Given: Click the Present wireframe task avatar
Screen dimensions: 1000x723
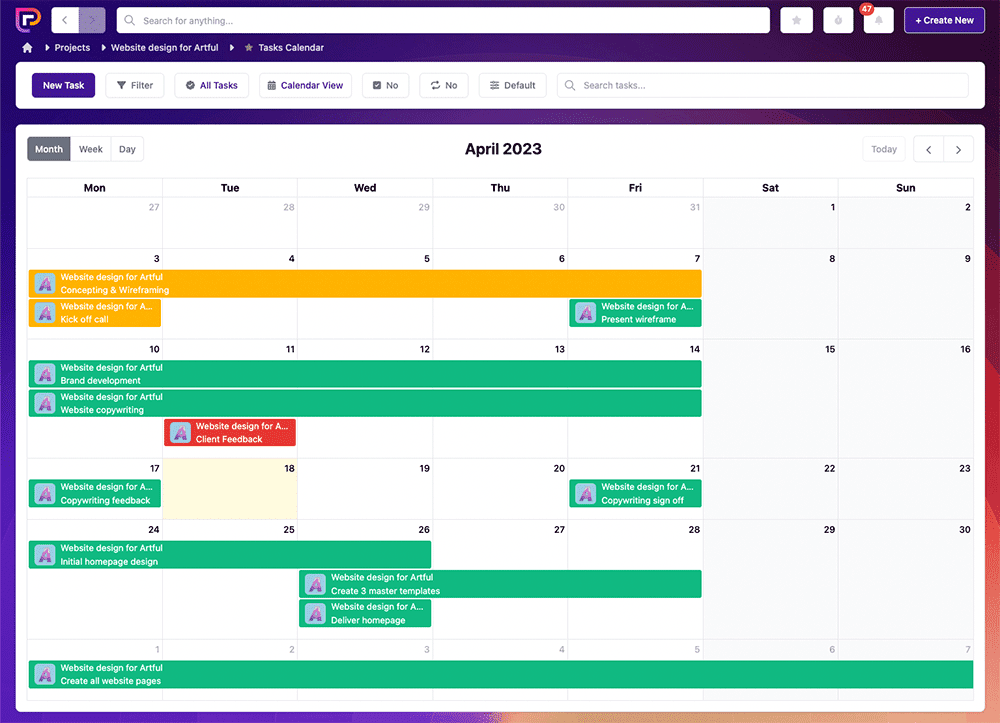Looking at the screenshot, I should [585, 313].
